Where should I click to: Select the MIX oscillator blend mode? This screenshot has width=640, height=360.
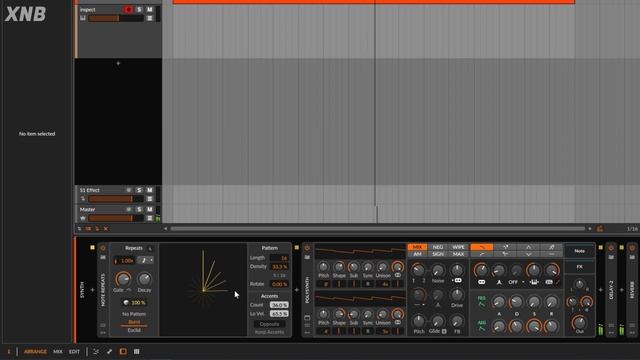418,247
